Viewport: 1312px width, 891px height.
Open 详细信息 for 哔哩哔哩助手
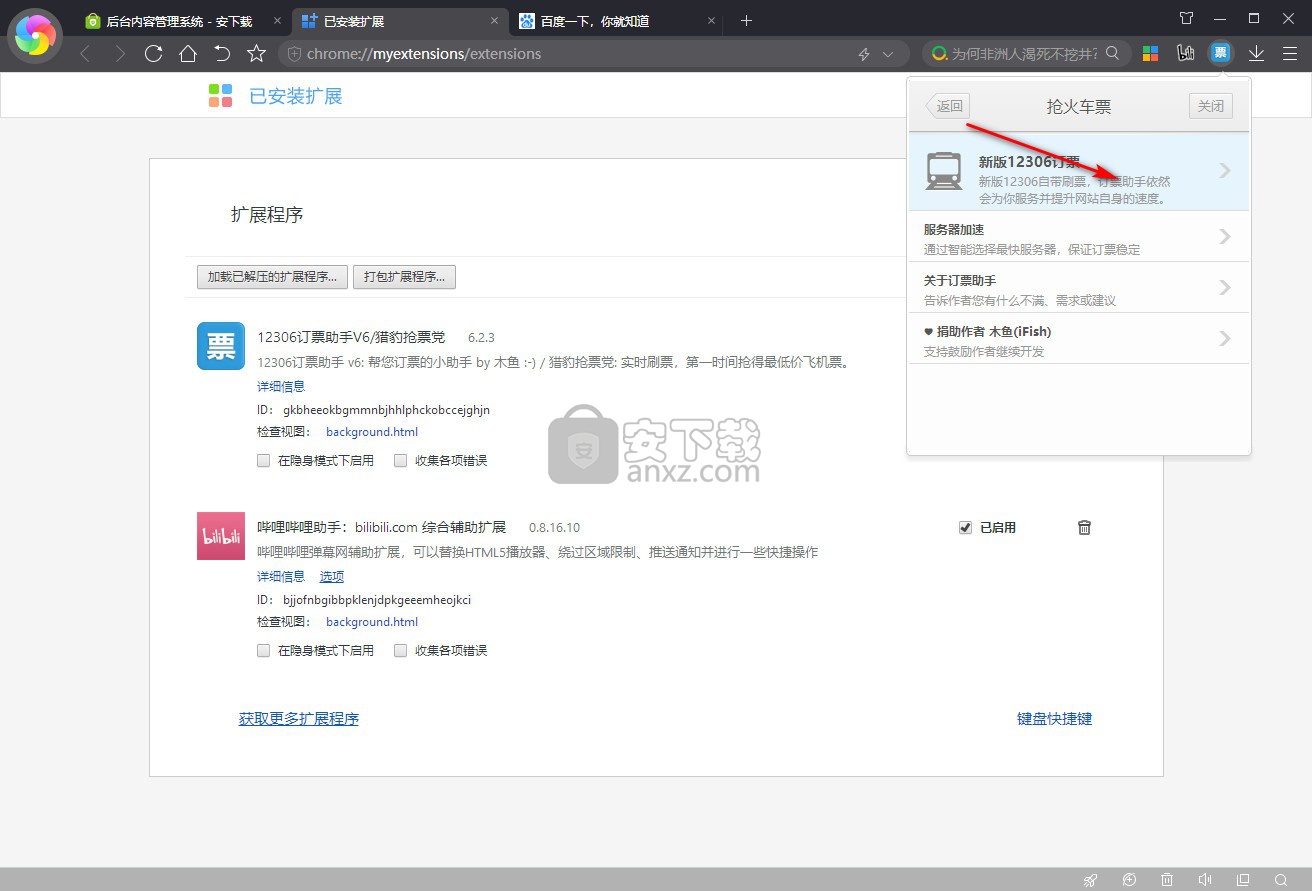[281, 576]
